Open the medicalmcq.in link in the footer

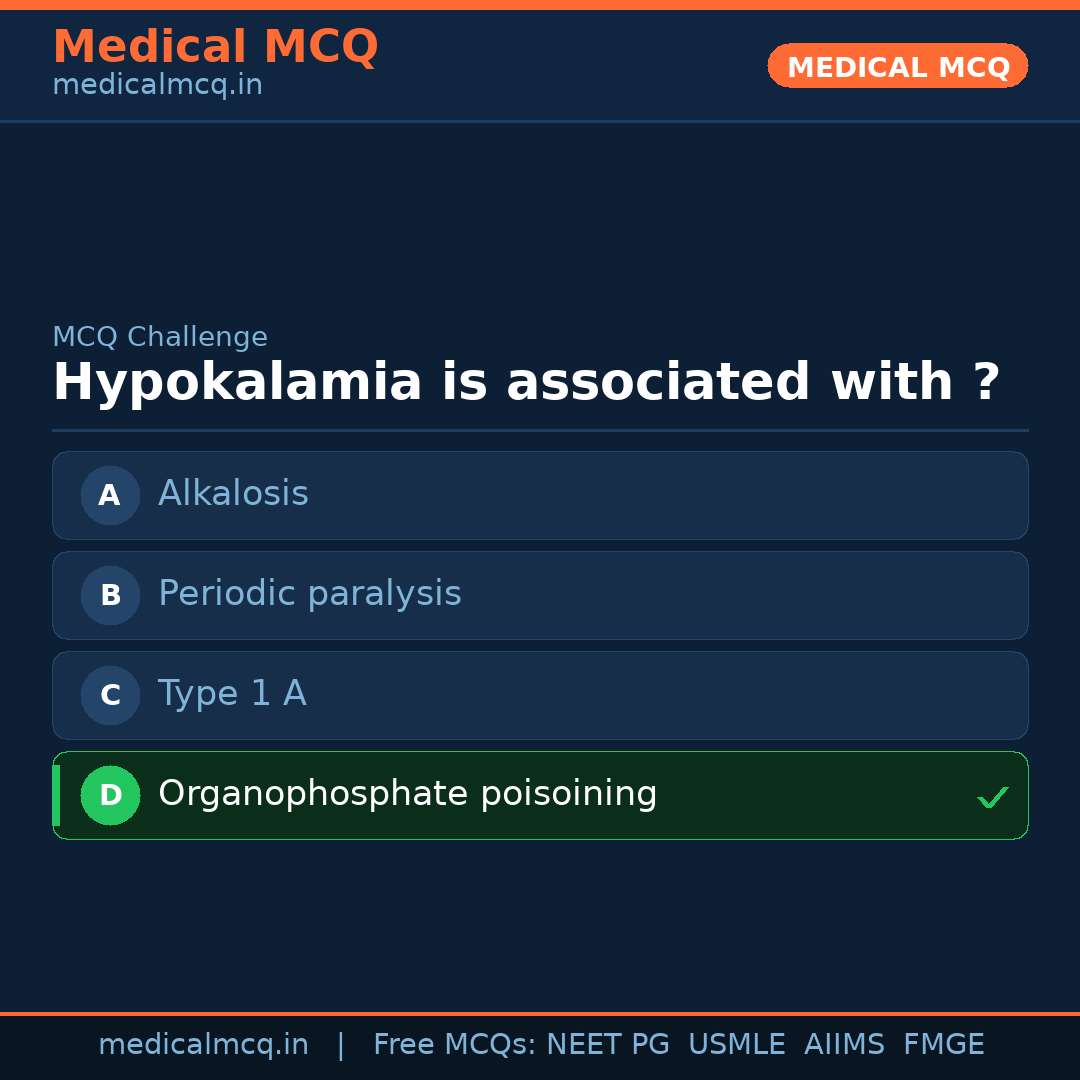203,1045
